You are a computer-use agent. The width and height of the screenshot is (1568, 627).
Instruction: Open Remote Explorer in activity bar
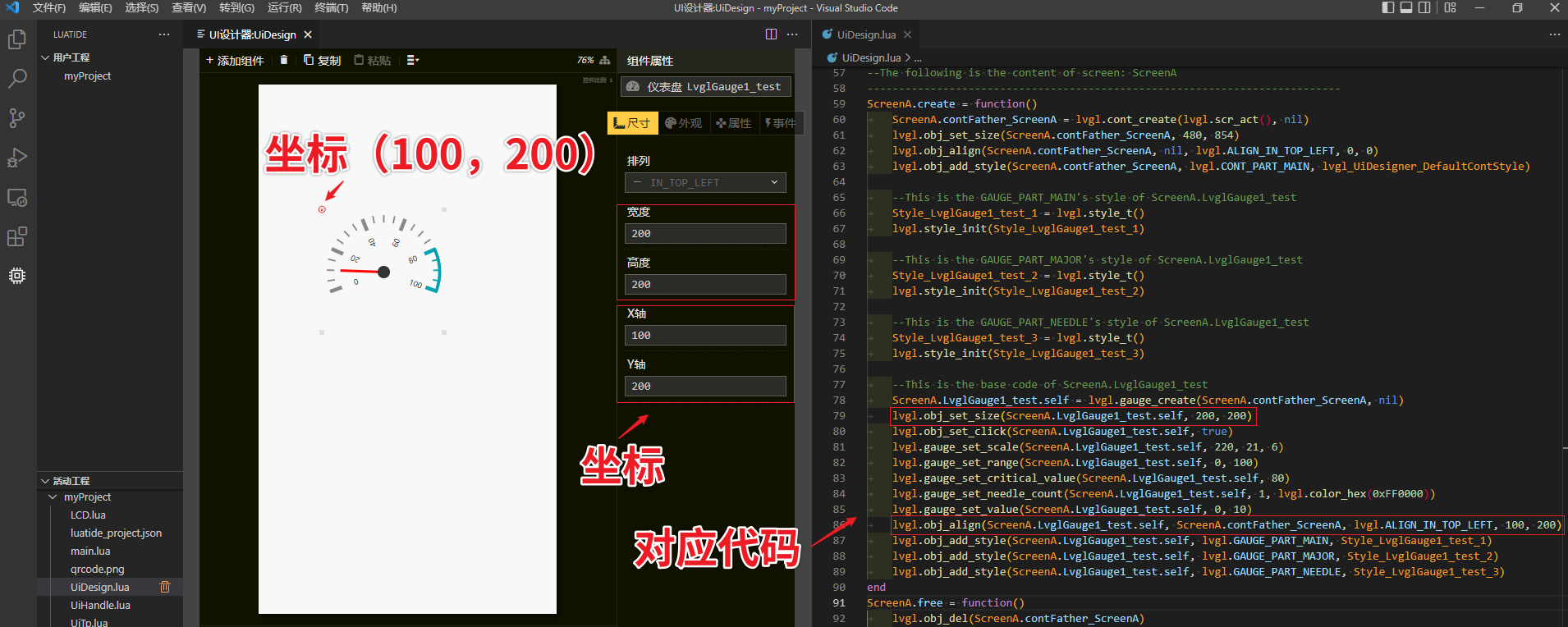(17, 197)
